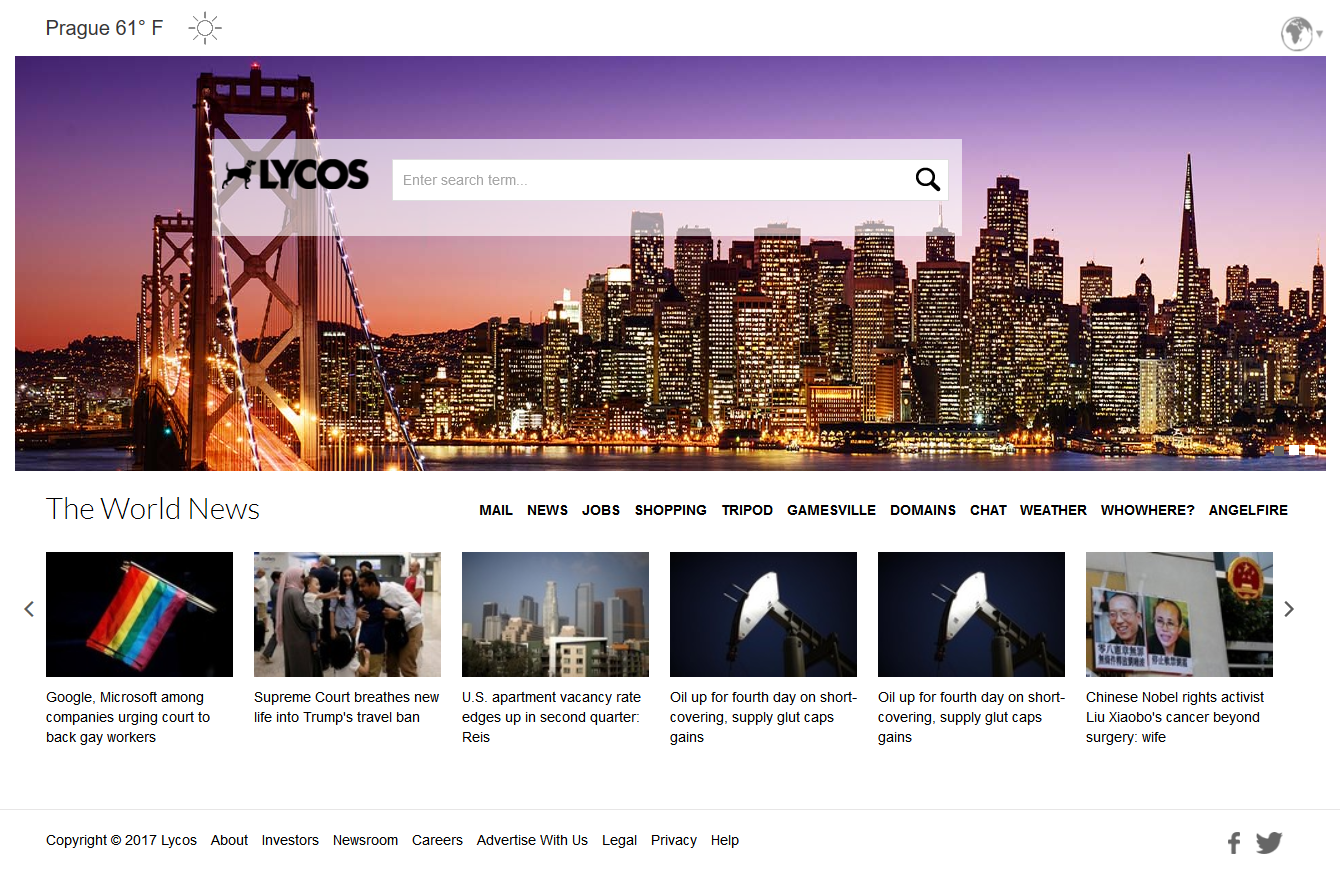Open the city skyline apartment thumbnail
This screenshot has height=890, width=1340.
click(x=555, y=614)
